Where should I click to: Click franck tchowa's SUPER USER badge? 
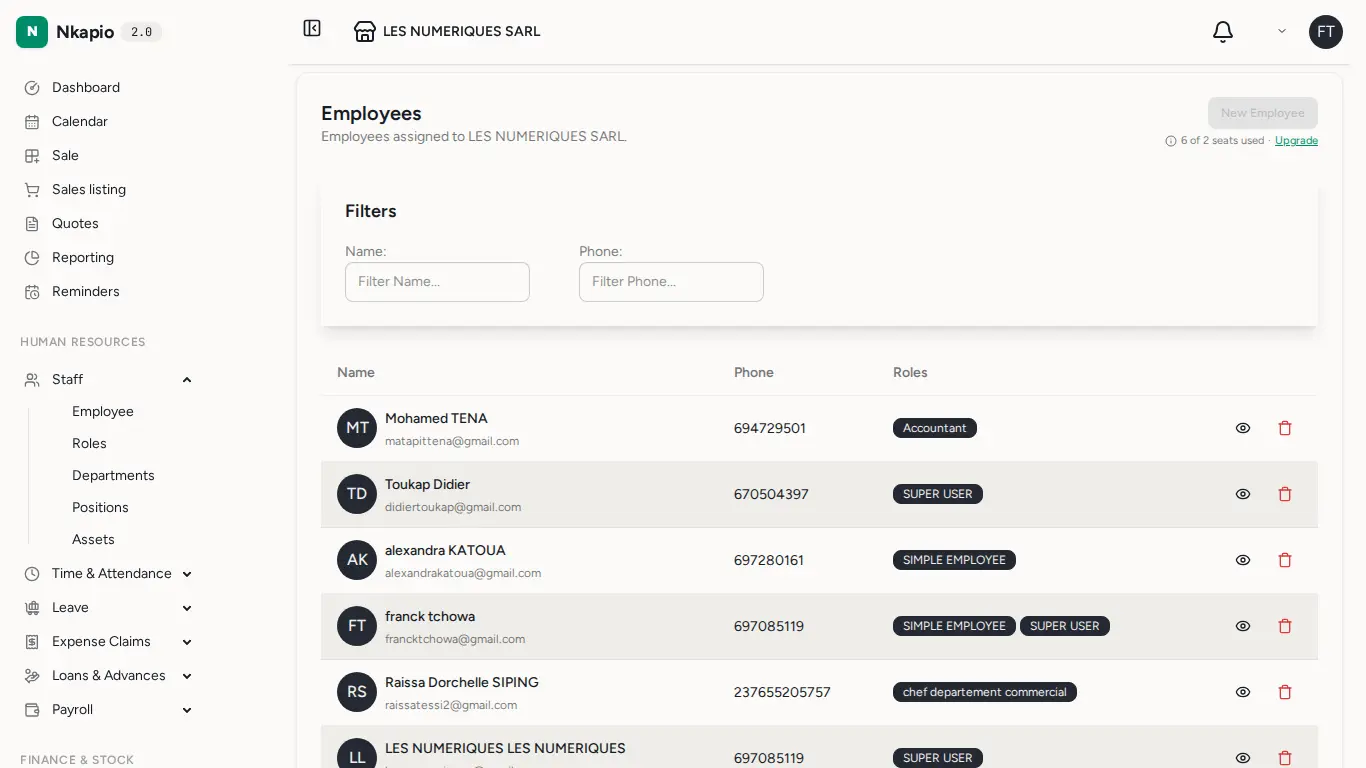(1065, 626)
